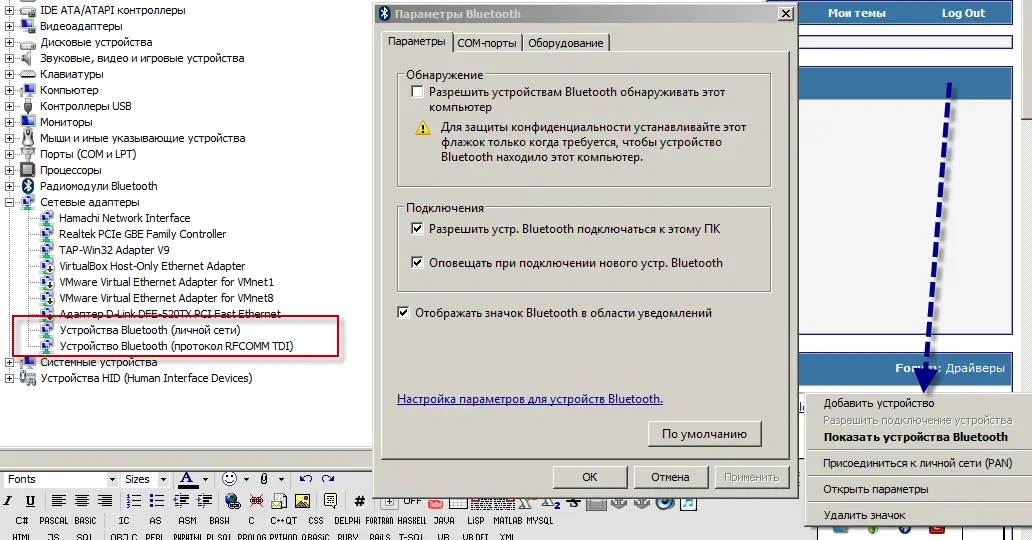
Task: Select Устройства Bluetooth (личной сети) adapter
Action: (150, 330)
